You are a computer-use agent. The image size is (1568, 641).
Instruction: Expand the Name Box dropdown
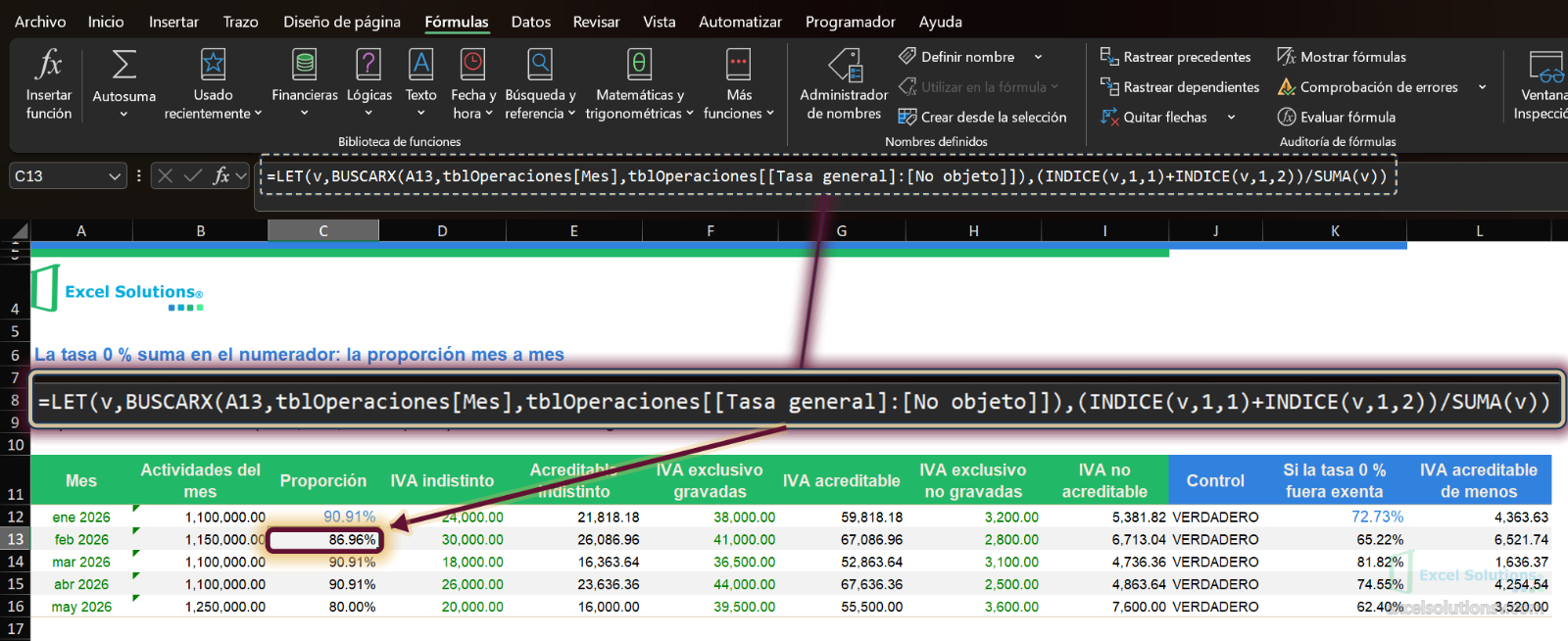(115, 176)
